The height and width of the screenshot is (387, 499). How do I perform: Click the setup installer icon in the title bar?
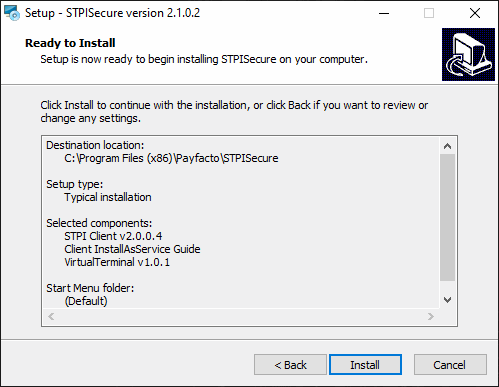(12, 13)
